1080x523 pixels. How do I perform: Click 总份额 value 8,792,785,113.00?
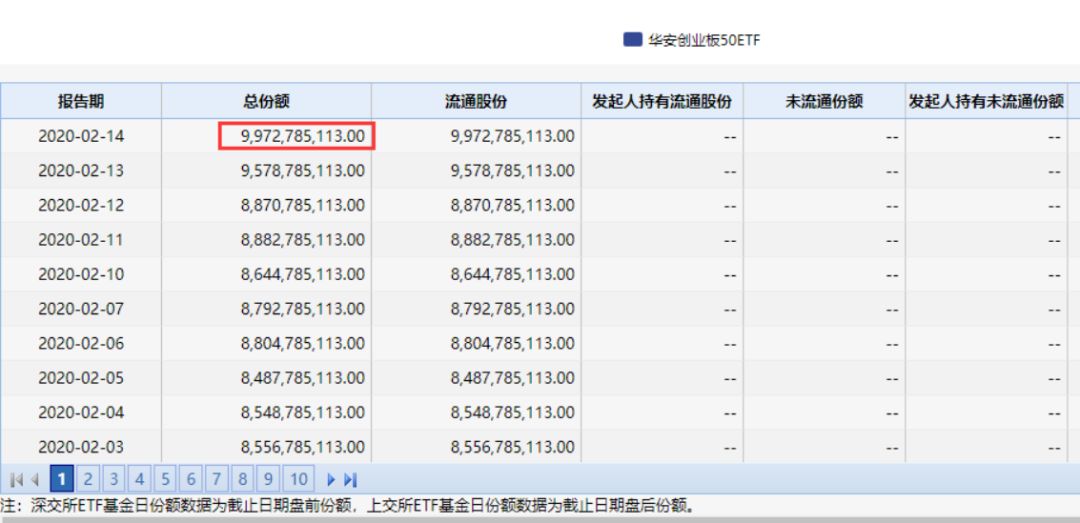pyautogui.click(x=302, y=309)
